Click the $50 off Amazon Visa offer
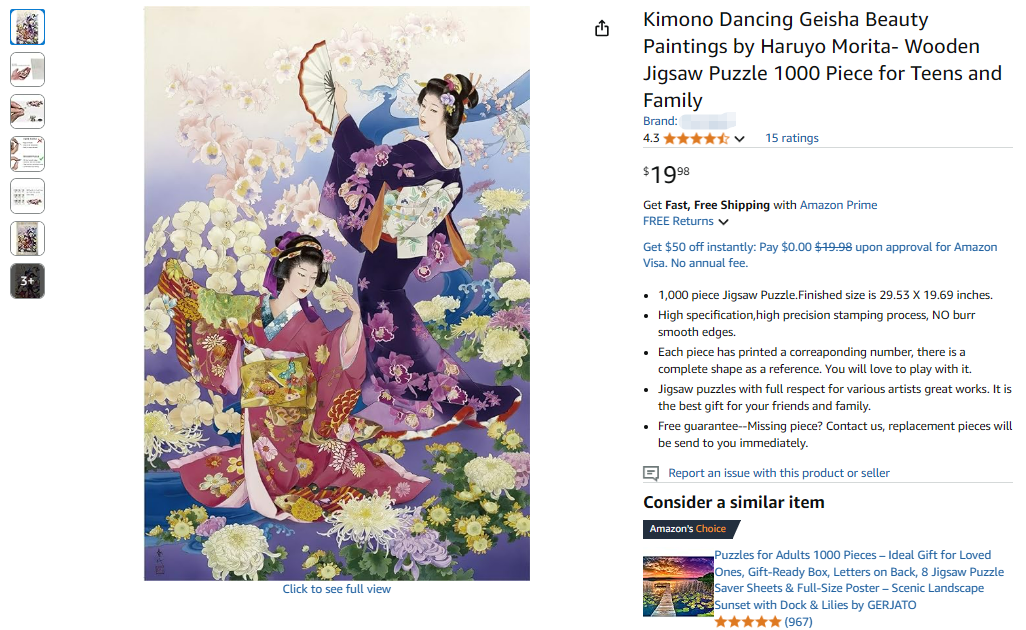This screenshot has width=1026, height=630. pos(820,255)
